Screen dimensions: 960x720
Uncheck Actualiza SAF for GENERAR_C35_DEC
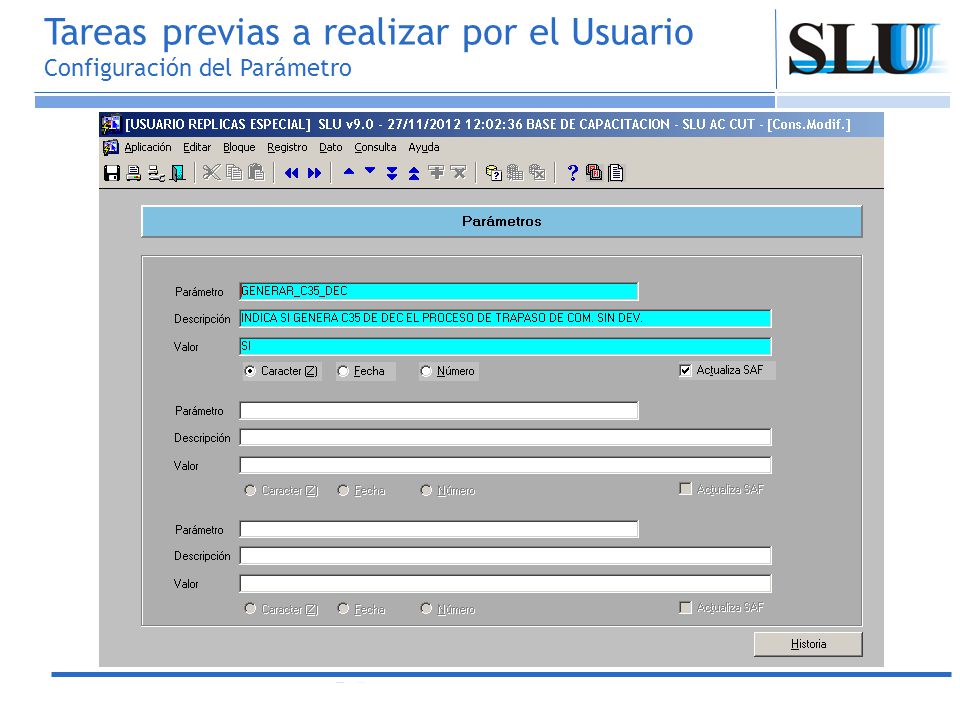tap(685, 370)
